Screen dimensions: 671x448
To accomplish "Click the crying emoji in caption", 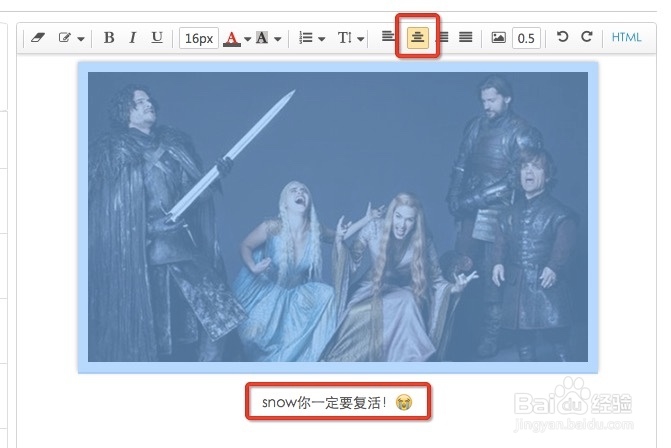I will [404, 403].
